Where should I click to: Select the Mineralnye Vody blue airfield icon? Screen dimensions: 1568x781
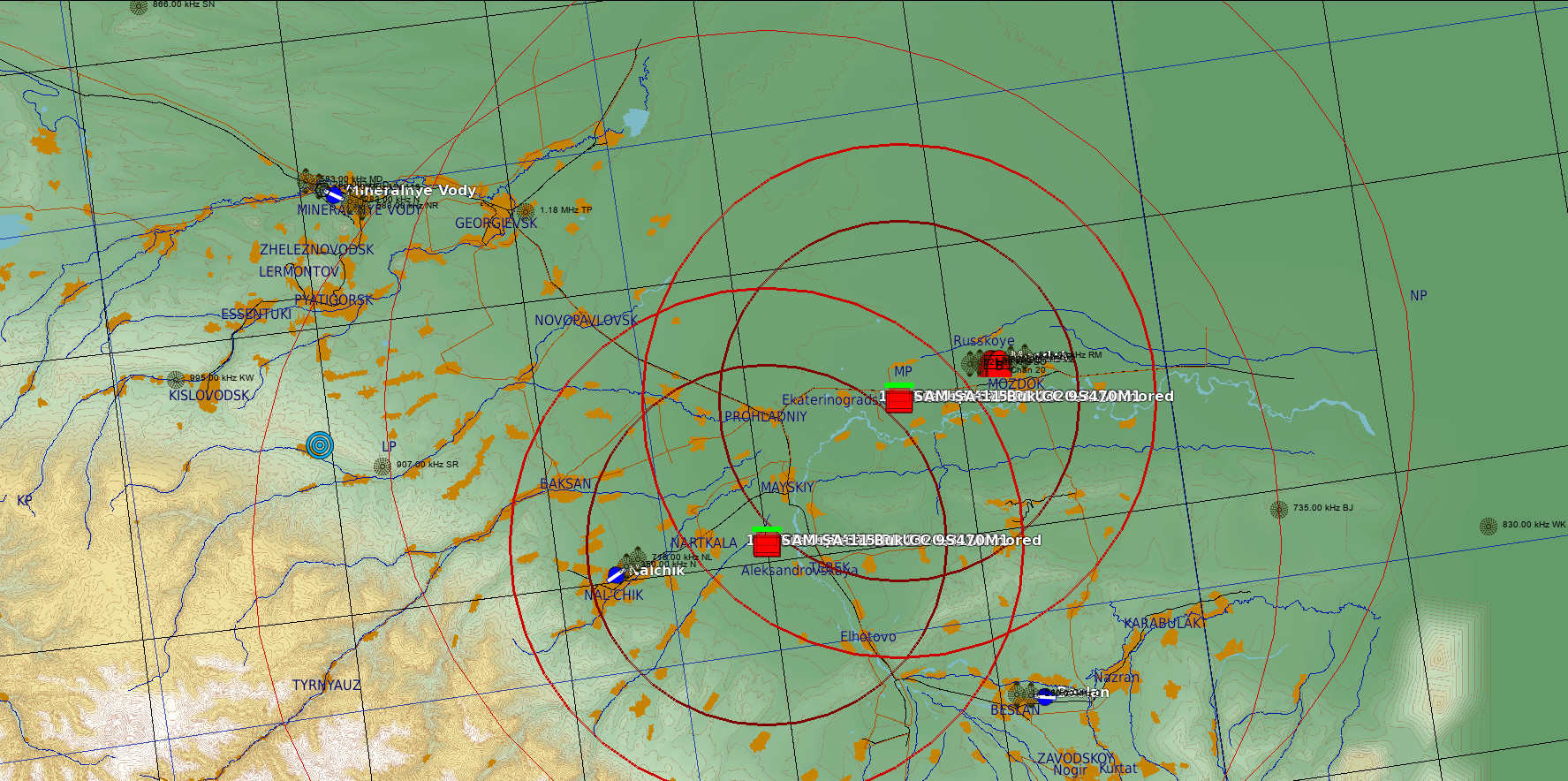point(335,194)
